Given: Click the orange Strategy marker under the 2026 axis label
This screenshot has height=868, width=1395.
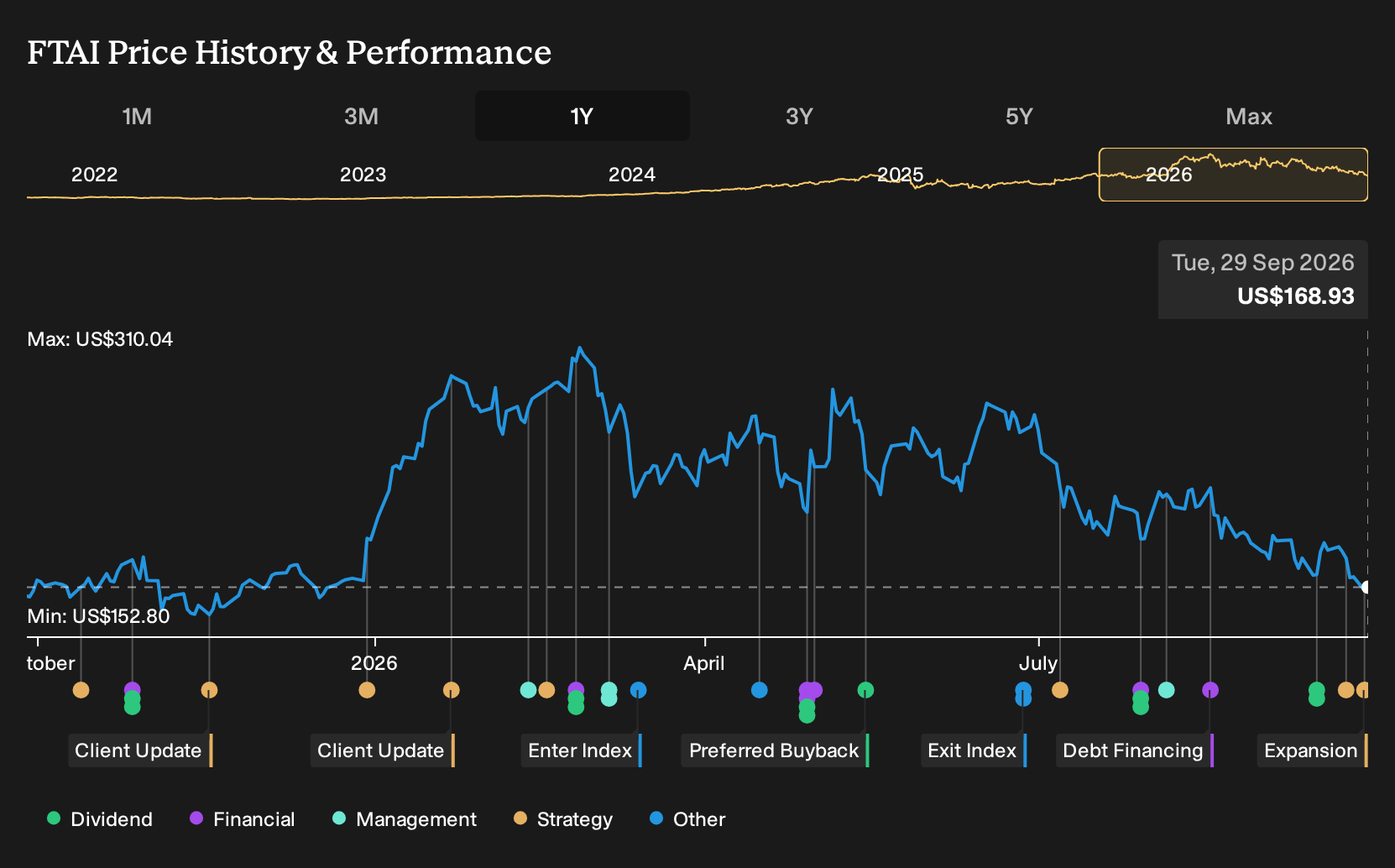Looking at the screenshot, I should [x=367, y=690].
